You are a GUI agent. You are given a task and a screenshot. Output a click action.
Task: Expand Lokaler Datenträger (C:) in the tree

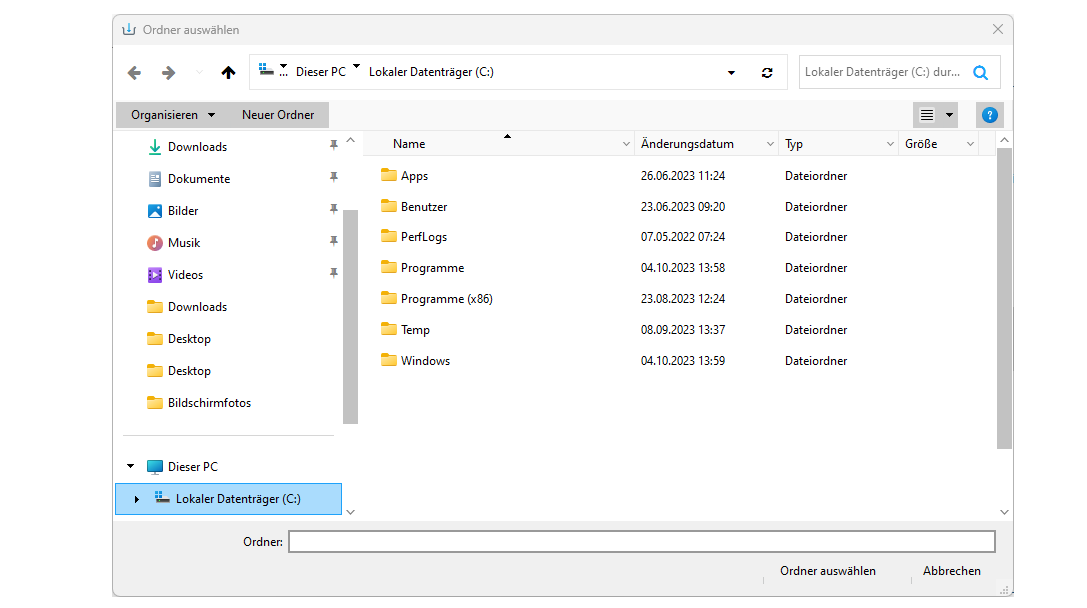pos(137,499)
